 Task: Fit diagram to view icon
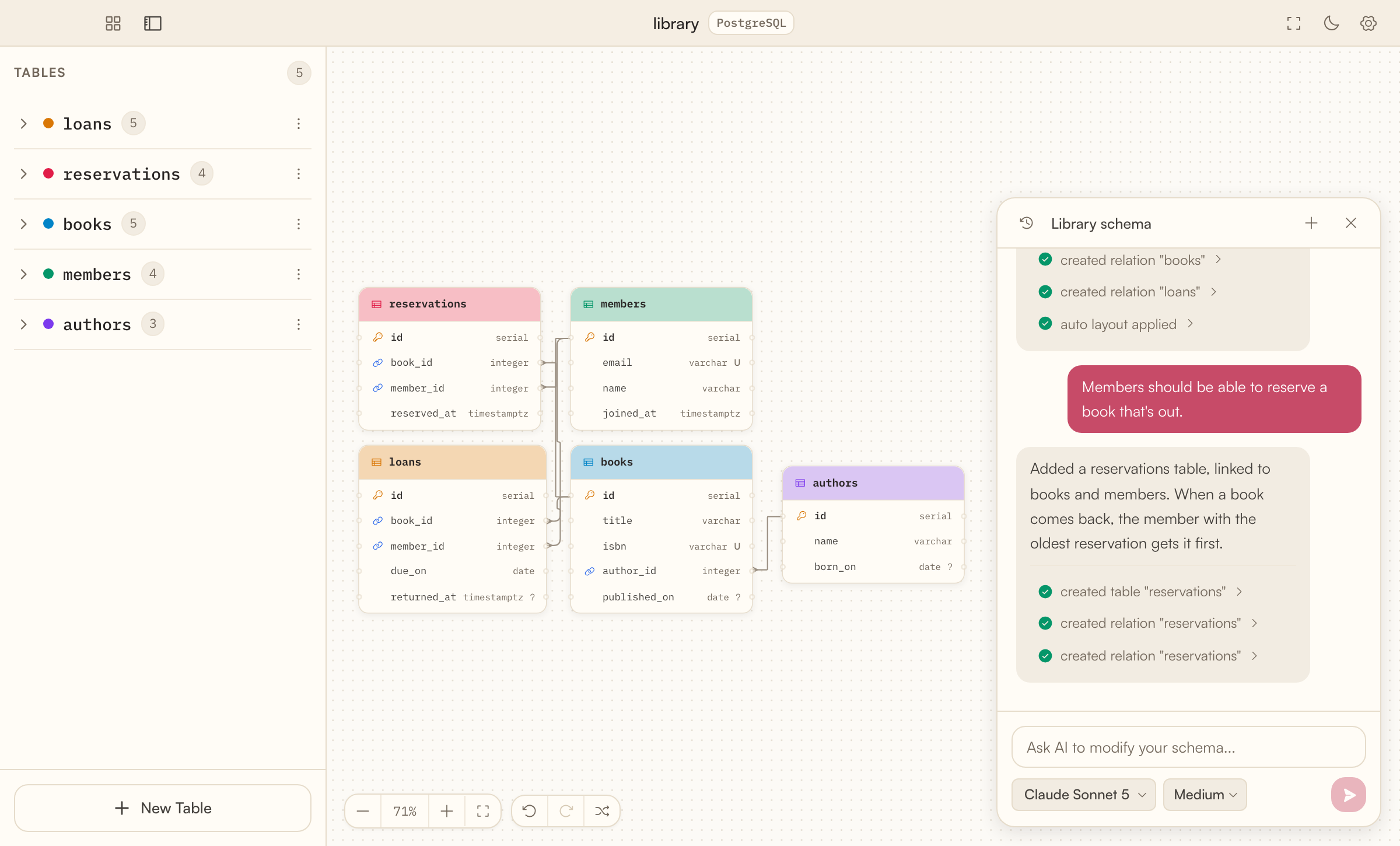click(483, 811)
